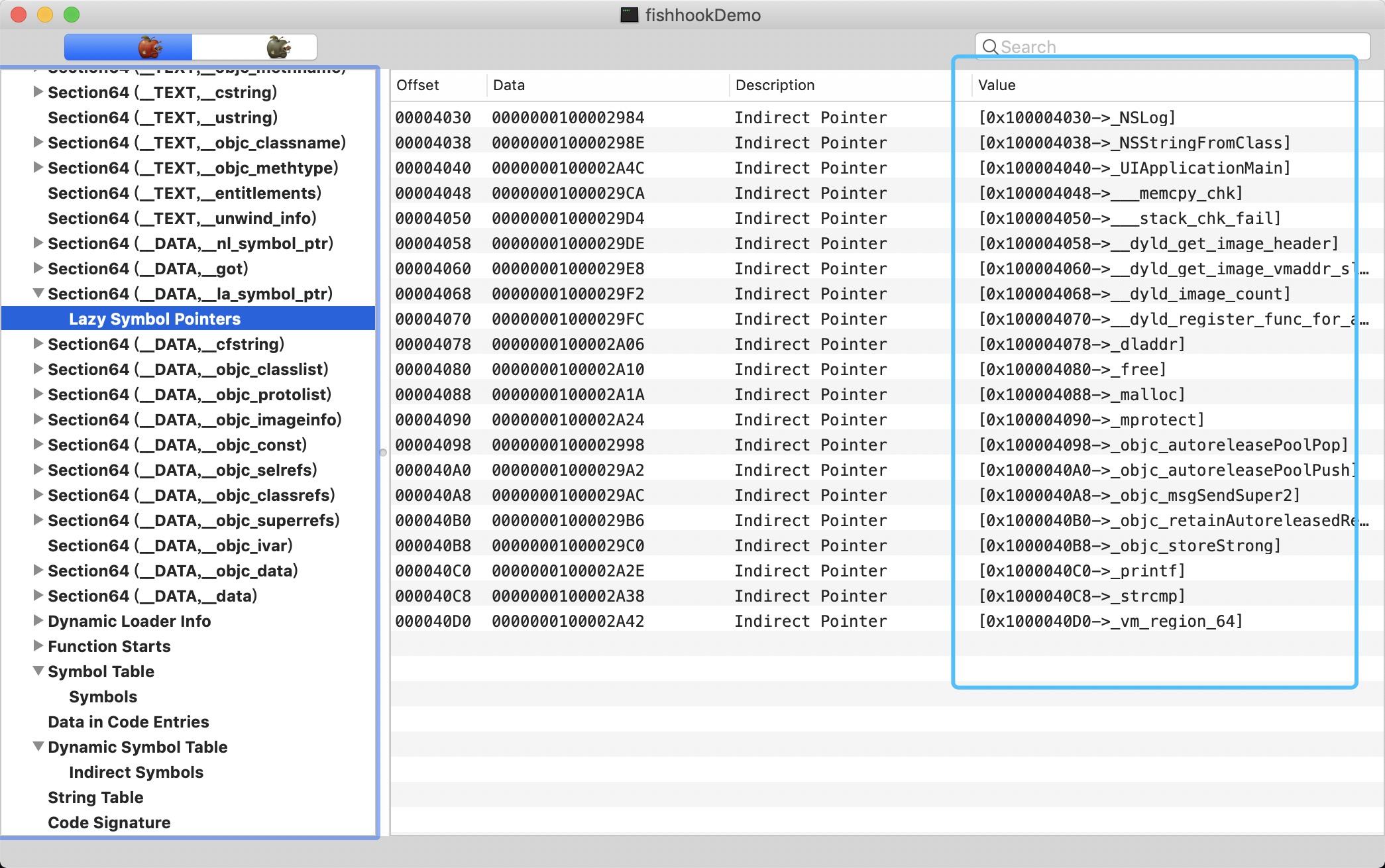Open the Code Signature item
This screenshot has width=1385, height=868.
pyautogui.click(x=109, y=822)
